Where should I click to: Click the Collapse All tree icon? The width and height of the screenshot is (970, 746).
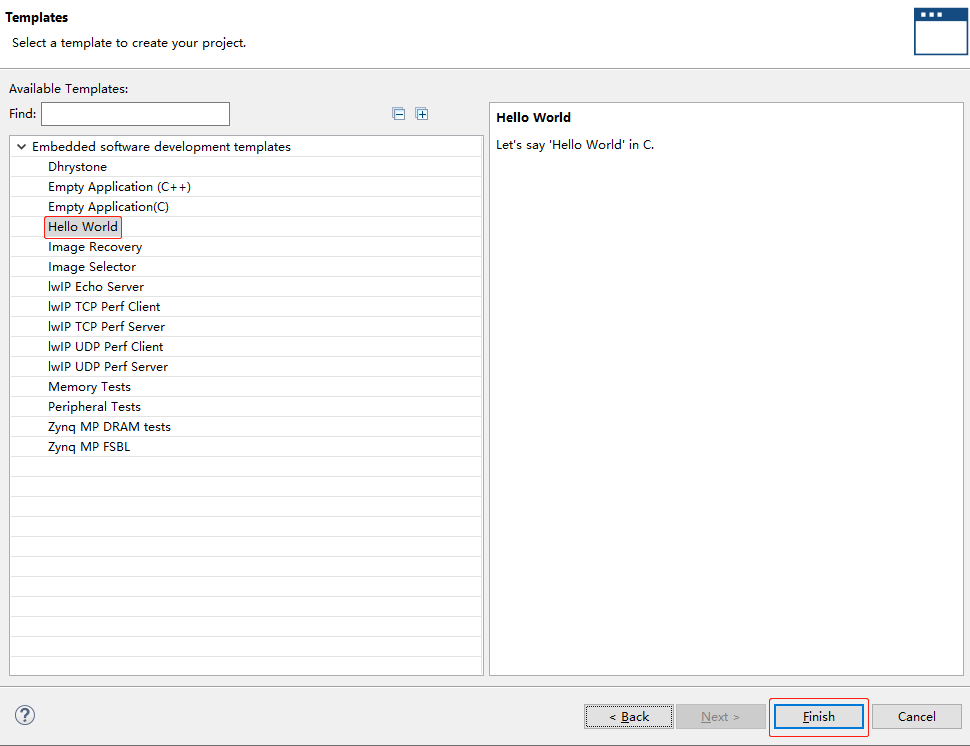pos(398,114)
